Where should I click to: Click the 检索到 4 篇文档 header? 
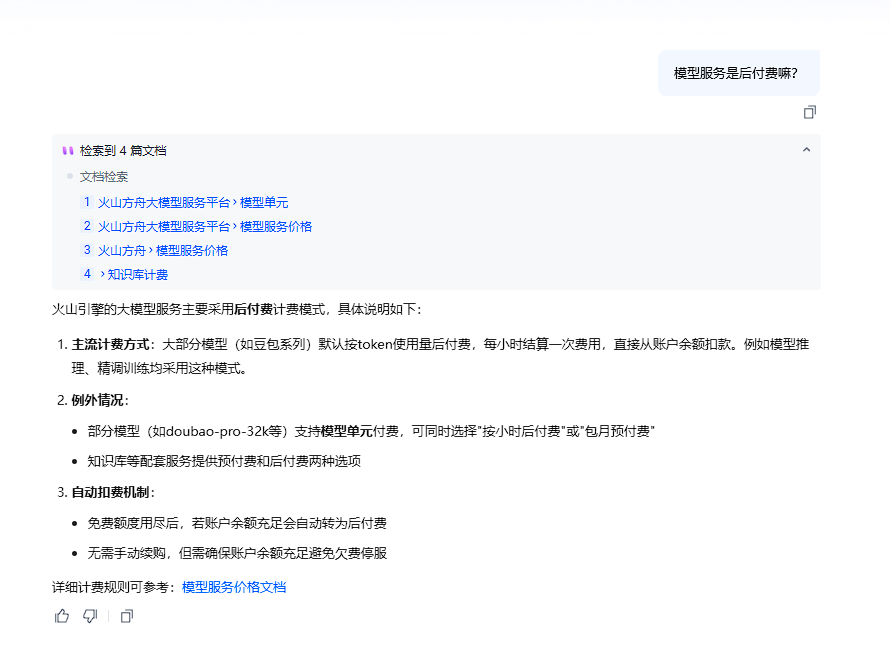point(123,150)
